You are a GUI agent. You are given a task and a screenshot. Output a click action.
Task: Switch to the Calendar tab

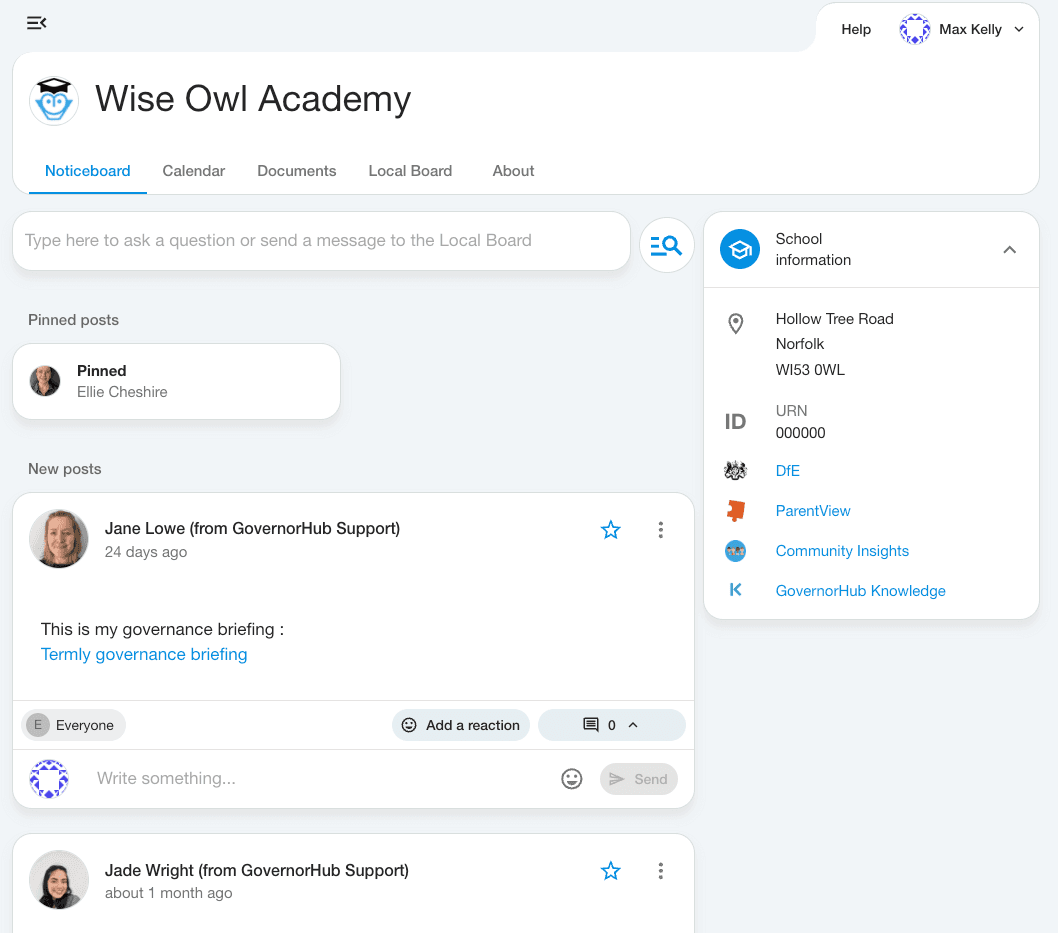coord(193,171)
